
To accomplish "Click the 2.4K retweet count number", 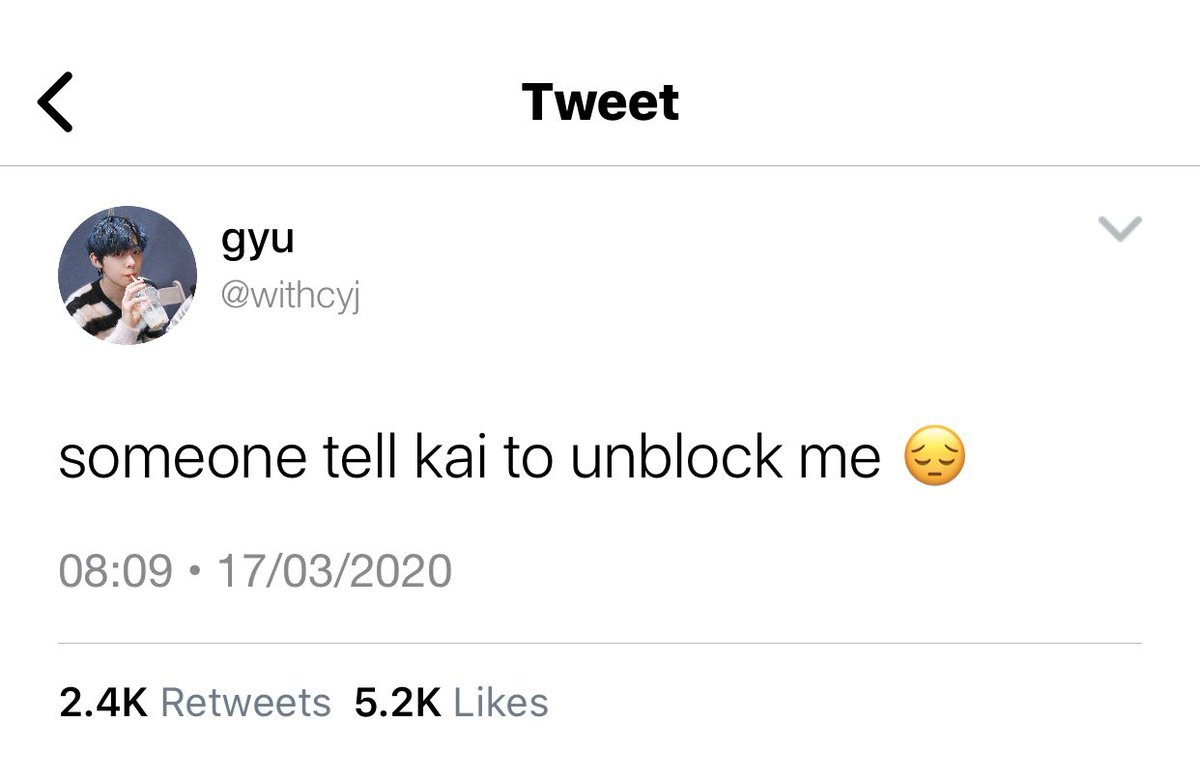I will [103, 702].
